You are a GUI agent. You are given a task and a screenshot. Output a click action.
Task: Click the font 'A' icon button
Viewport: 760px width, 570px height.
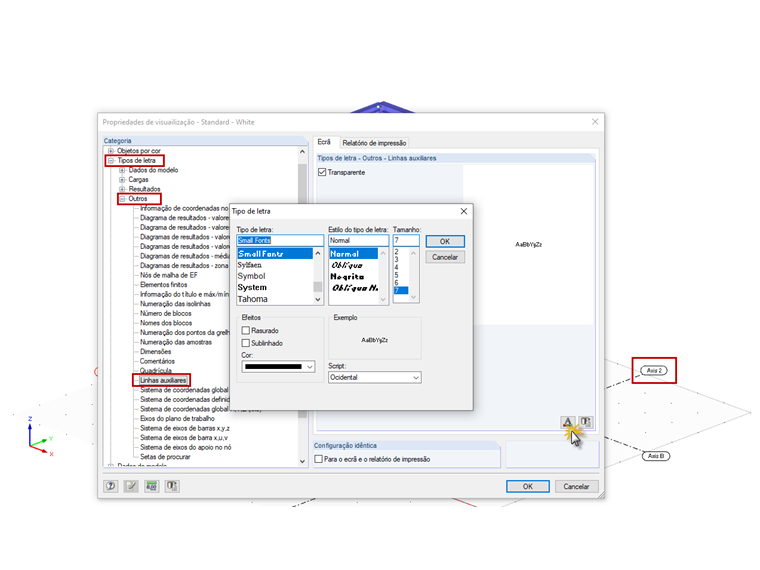(x=568, y=422)
